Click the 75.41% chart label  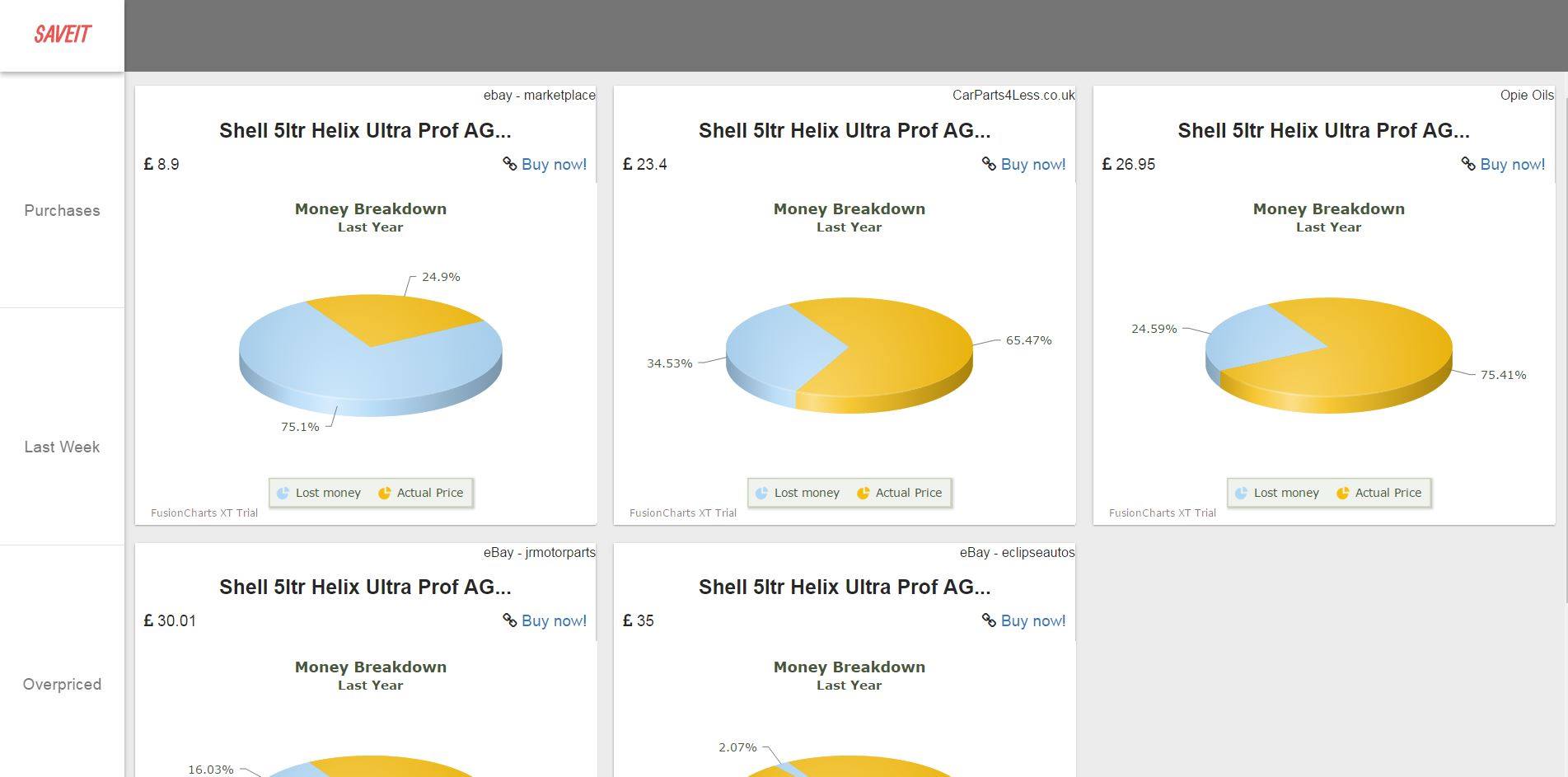coord(1503,375)
